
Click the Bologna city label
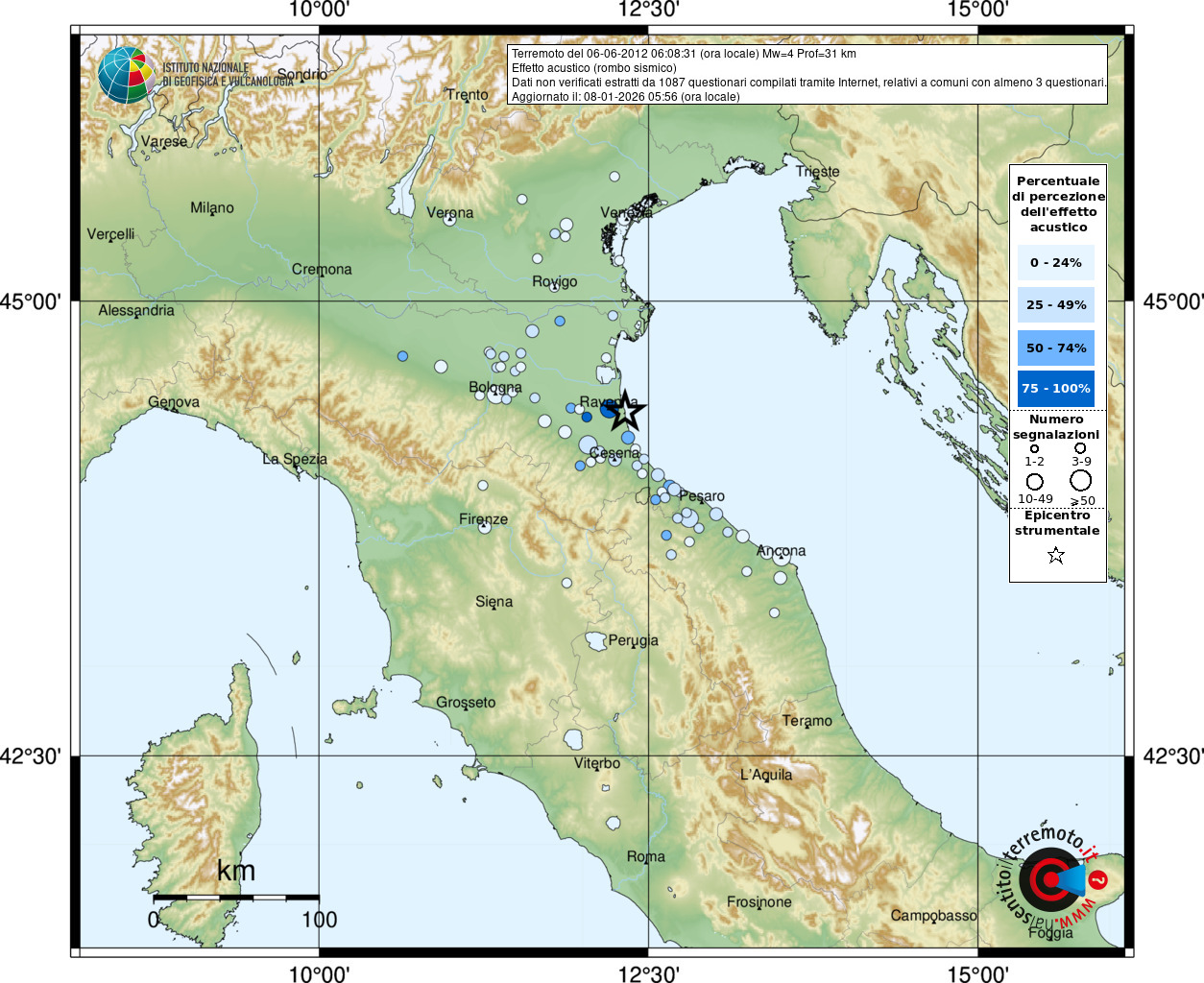[x=495, y=387]
